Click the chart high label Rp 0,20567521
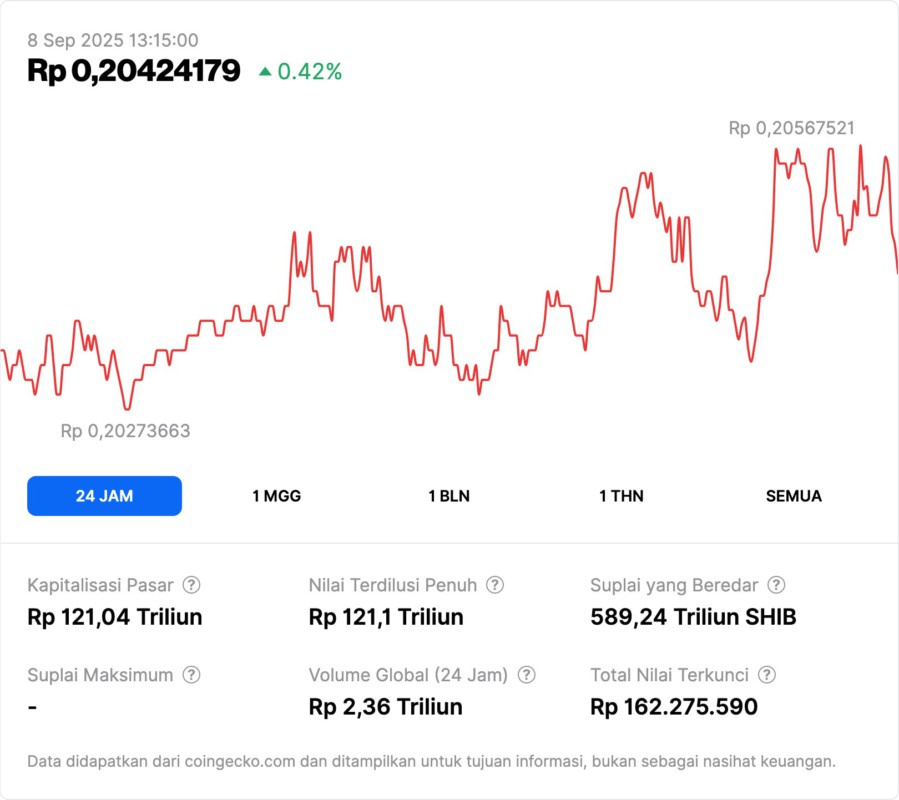 pyautogui.click(x=791, y=128)
